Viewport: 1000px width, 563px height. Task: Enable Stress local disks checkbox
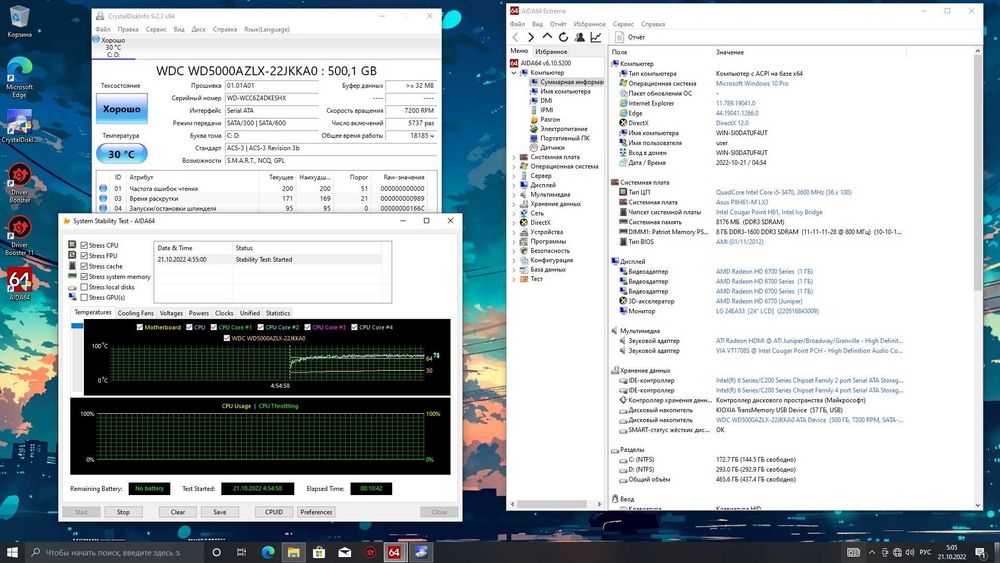[84, 287]
